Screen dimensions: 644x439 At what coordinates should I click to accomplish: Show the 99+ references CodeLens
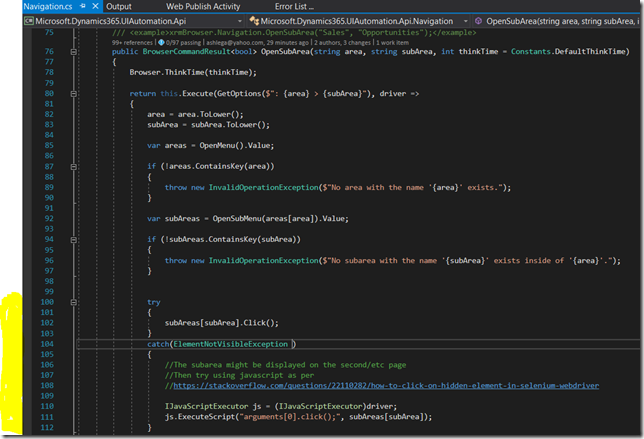tap(132, 43)
